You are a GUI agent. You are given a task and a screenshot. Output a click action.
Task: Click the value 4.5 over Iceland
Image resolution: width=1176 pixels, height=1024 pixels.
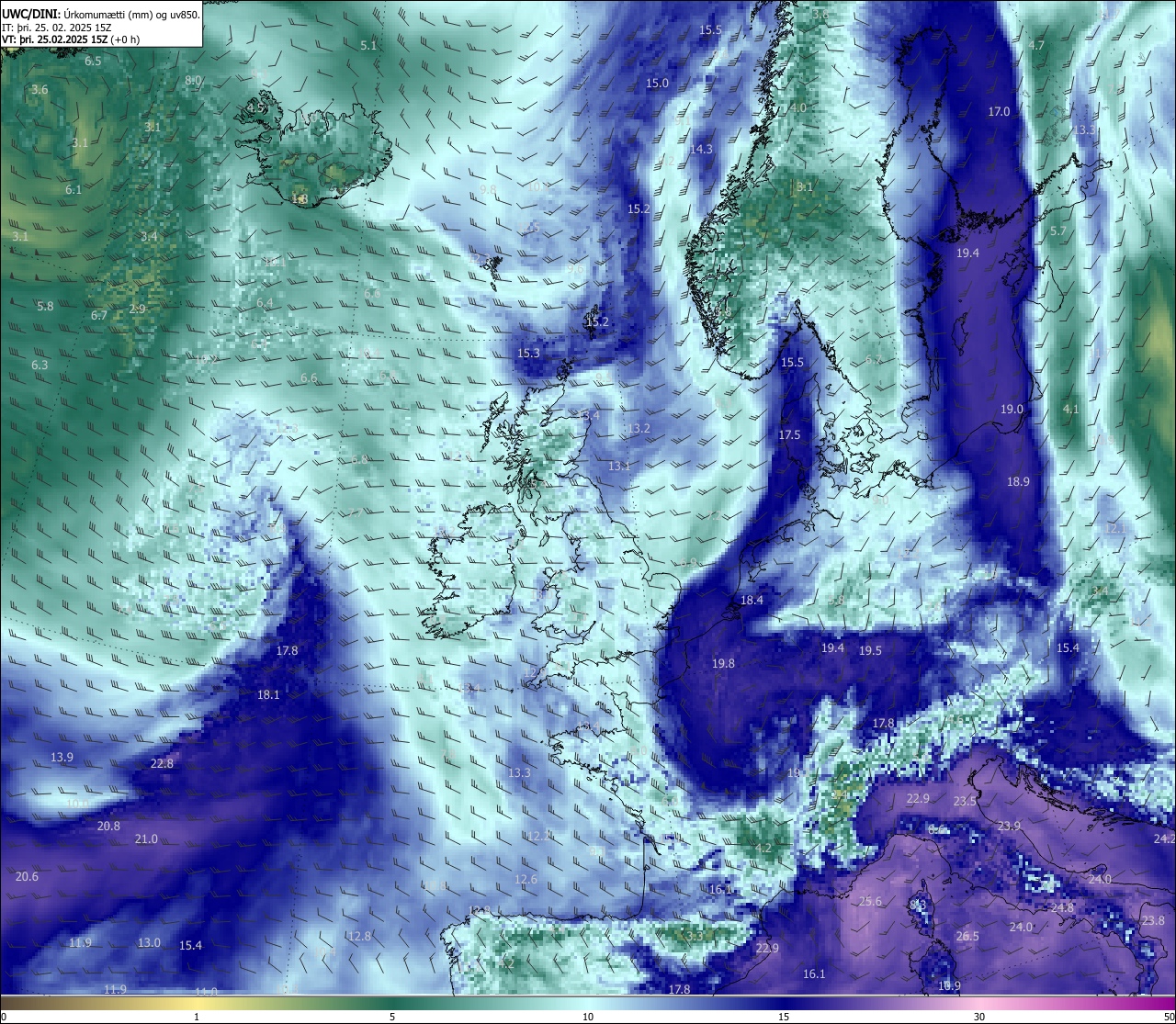tap(256, 108)
